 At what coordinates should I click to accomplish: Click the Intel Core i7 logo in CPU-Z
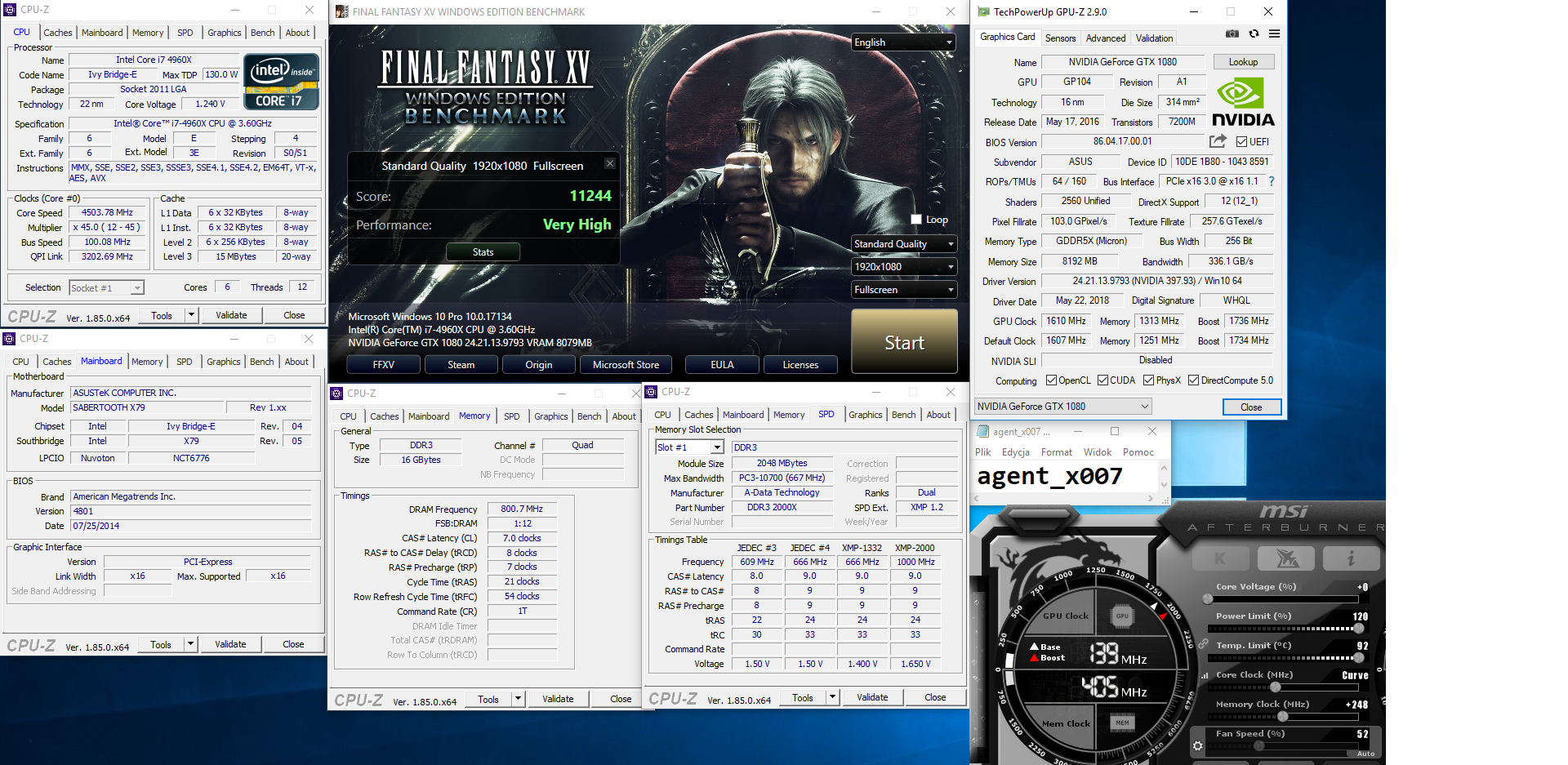pos(282,82)
